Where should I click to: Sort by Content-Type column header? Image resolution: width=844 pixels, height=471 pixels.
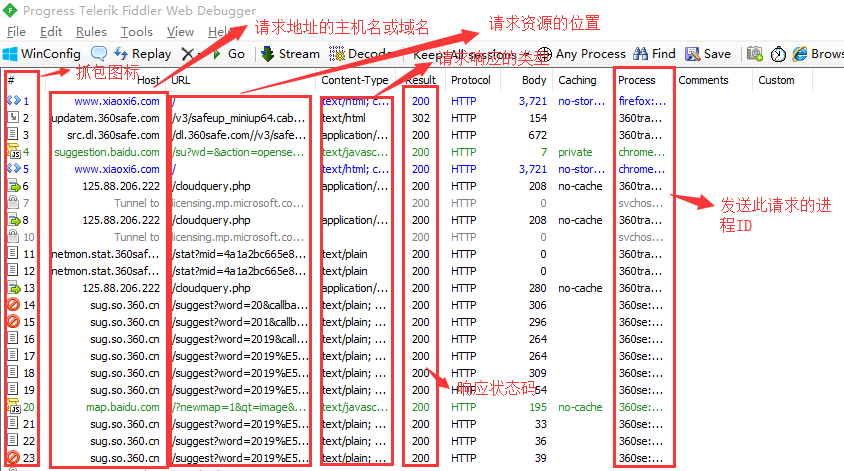tap(355, 80)
